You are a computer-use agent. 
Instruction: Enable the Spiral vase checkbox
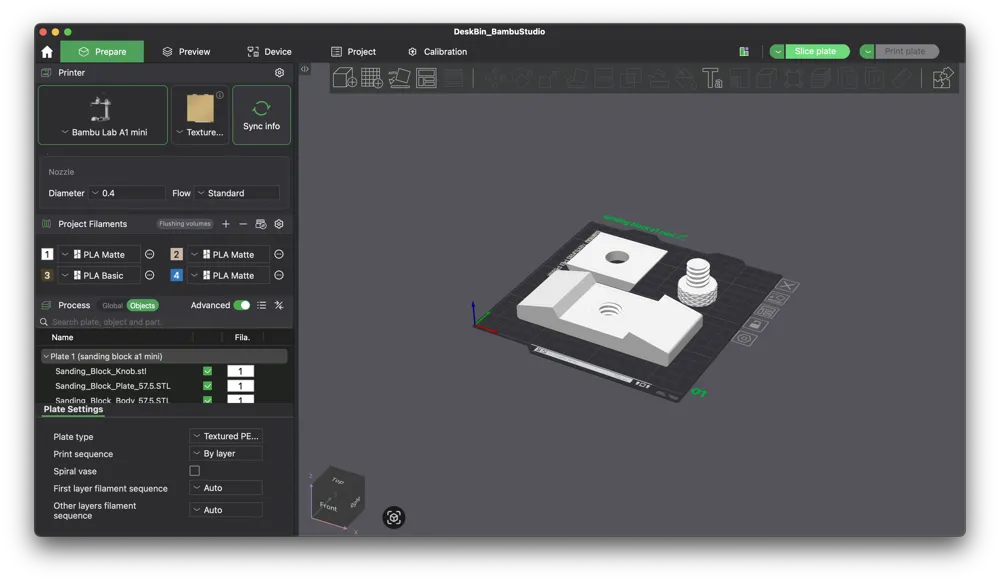pos(194,470)
